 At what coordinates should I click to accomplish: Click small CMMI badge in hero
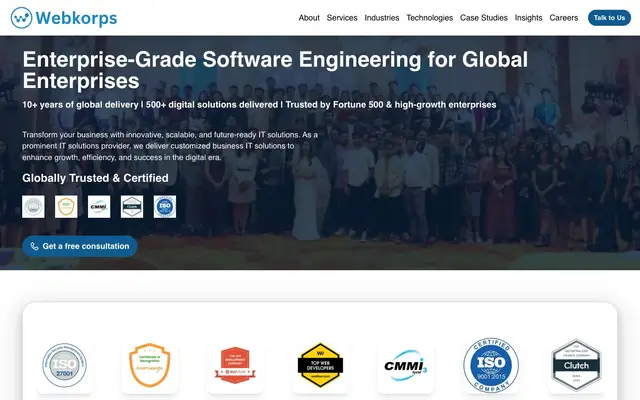[x=99, y=207]
